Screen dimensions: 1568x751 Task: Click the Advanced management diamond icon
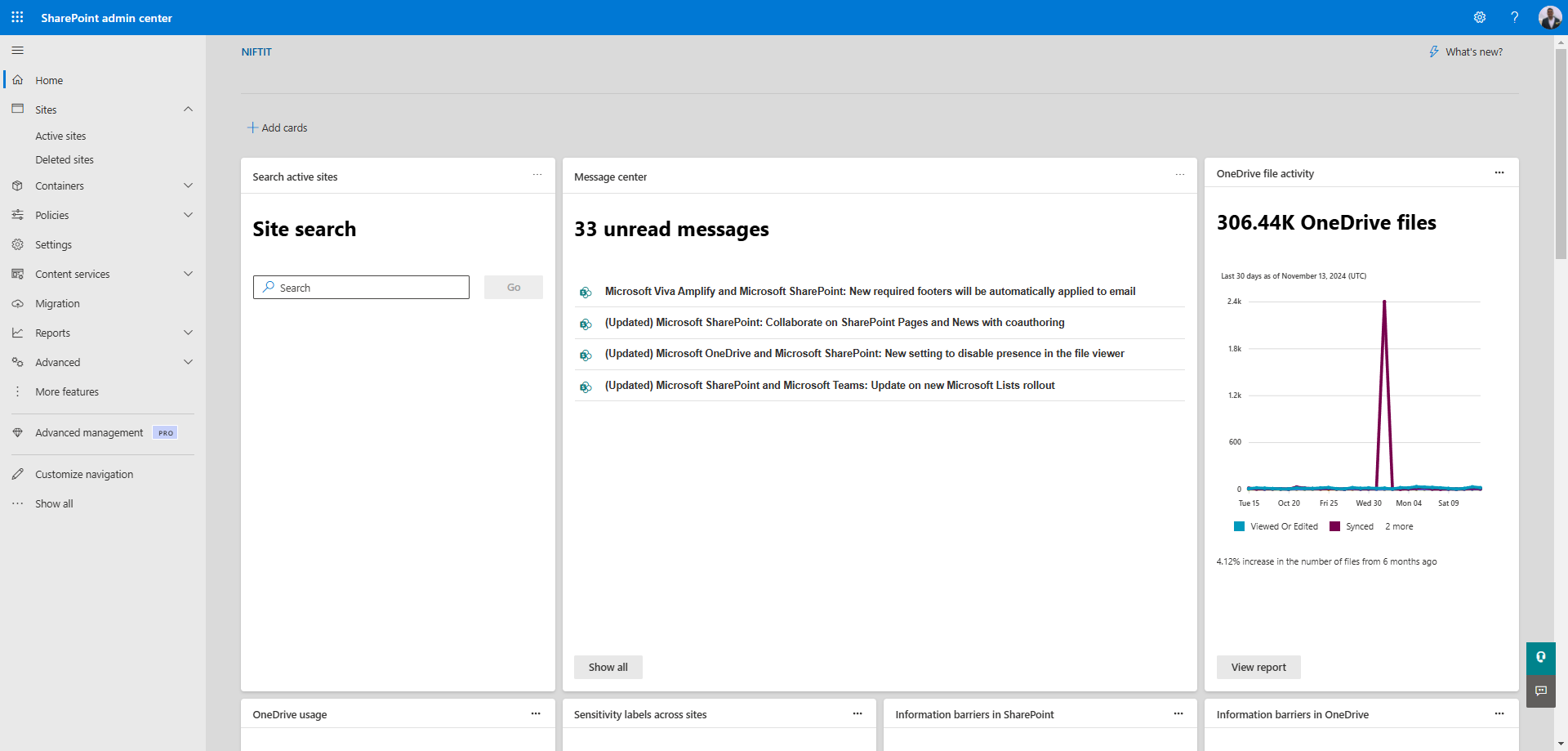point(17,432)
